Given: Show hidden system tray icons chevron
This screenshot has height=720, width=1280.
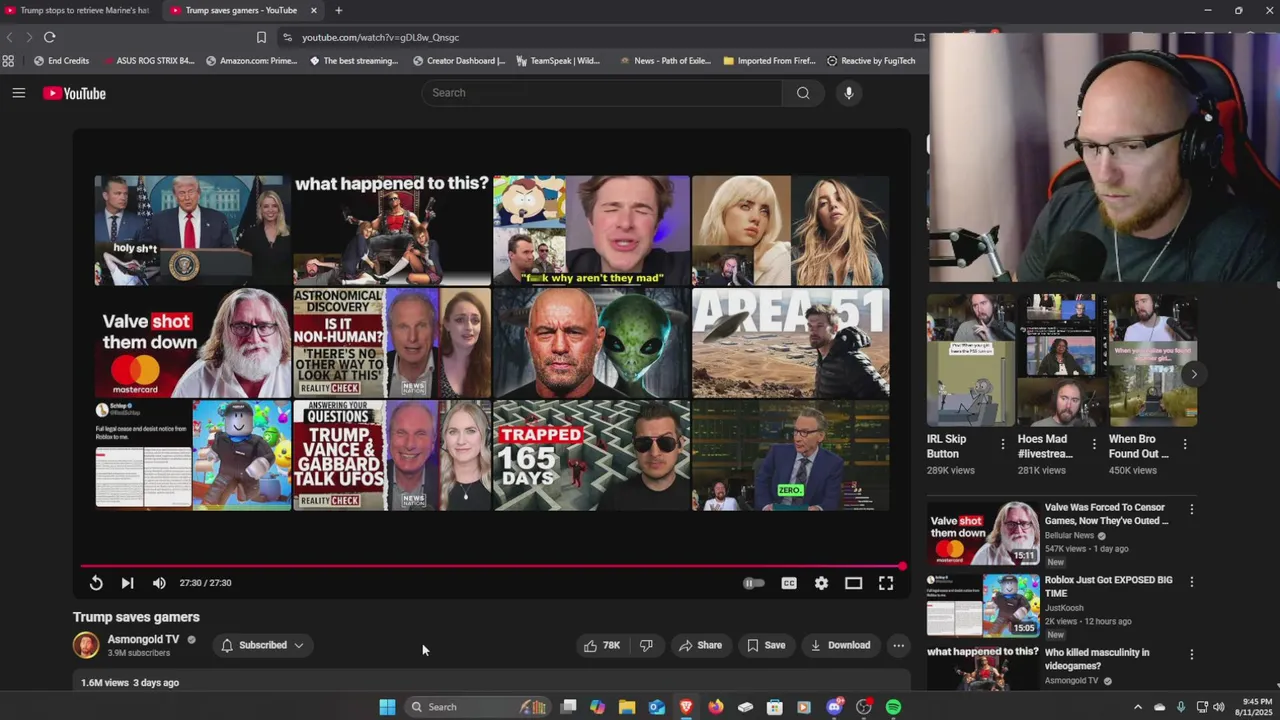Looking at the screenshot, I should 1137,707.
